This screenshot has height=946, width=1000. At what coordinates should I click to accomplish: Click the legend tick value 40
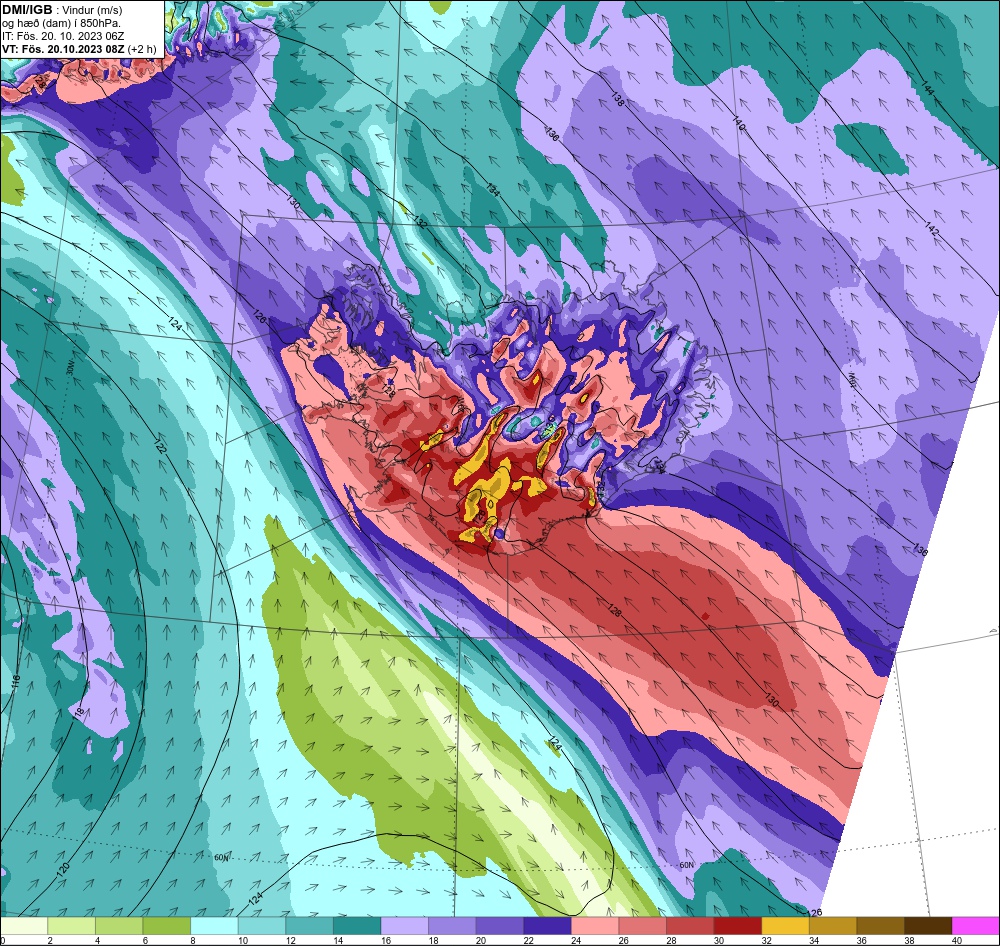[957, 940]
